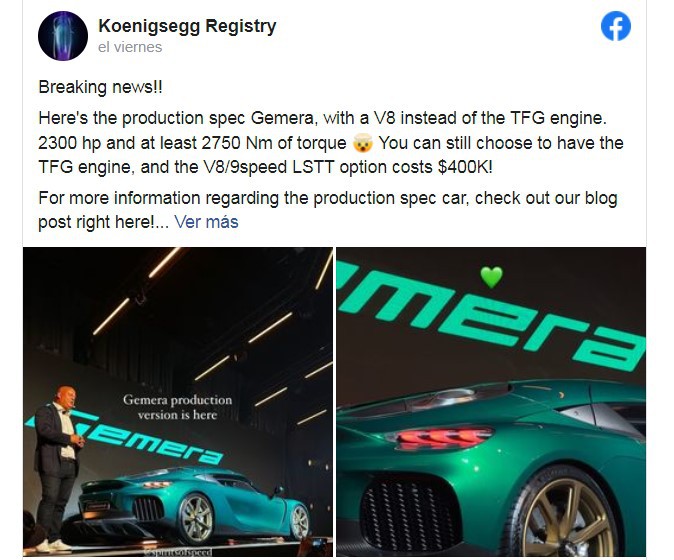Click the green heart on right photo

491,277
